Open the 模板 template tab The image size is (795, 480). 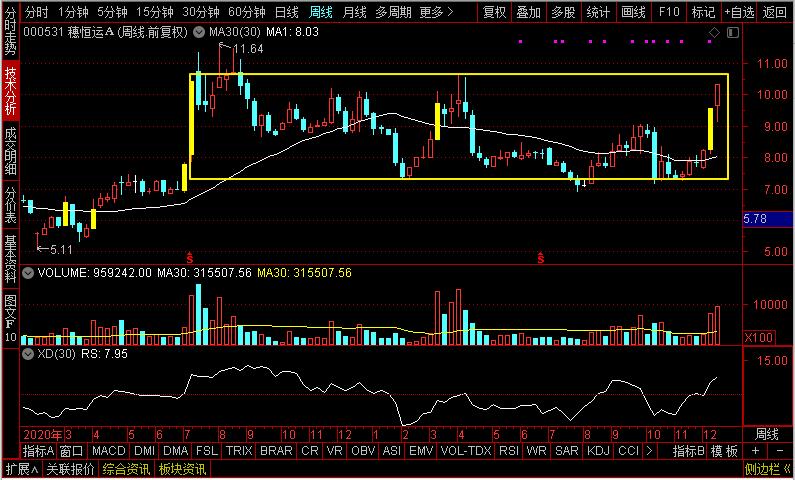coord(724,451)
